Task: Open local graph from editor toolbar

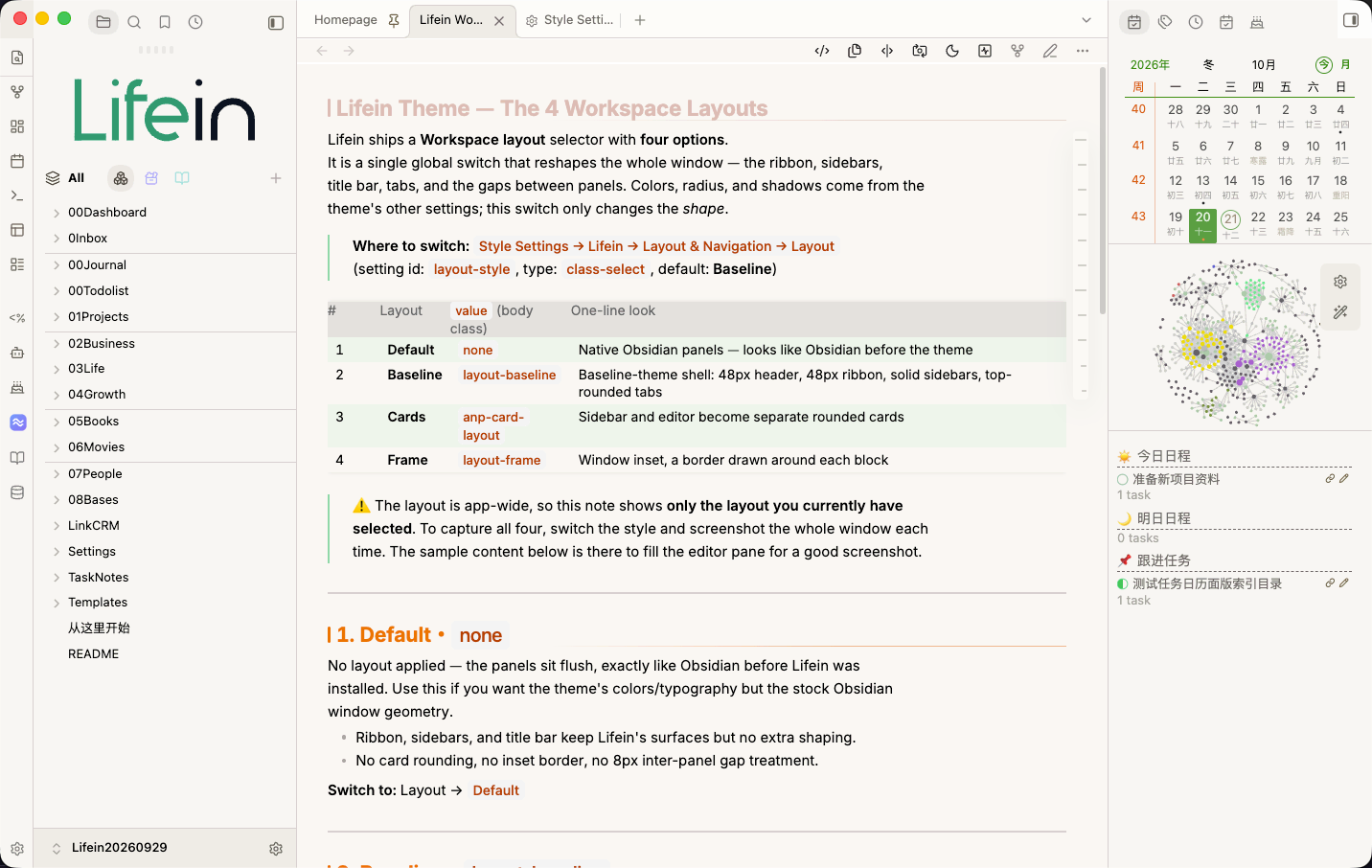Action: (x=1018, y=51)
